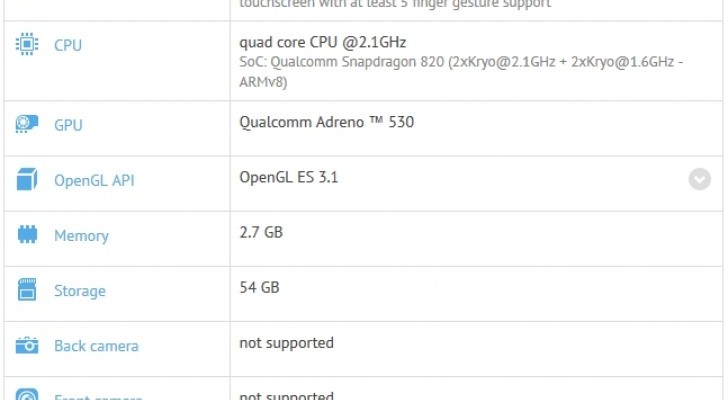Click the Qualcomm Adreno 530 value
728x400 pixels.
326,123
